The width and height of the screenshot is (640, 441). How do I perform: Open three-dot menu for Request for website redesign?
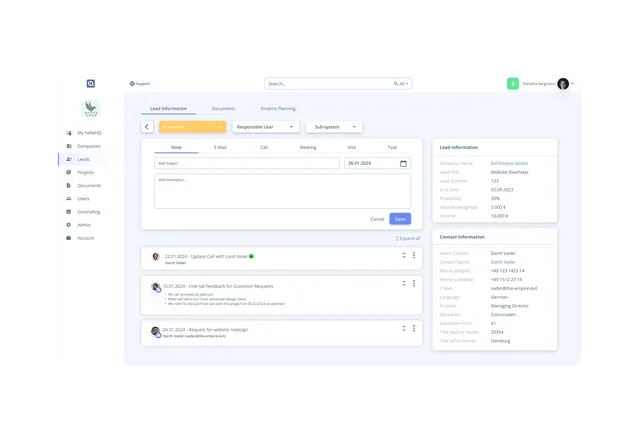(x=414, y=328)
